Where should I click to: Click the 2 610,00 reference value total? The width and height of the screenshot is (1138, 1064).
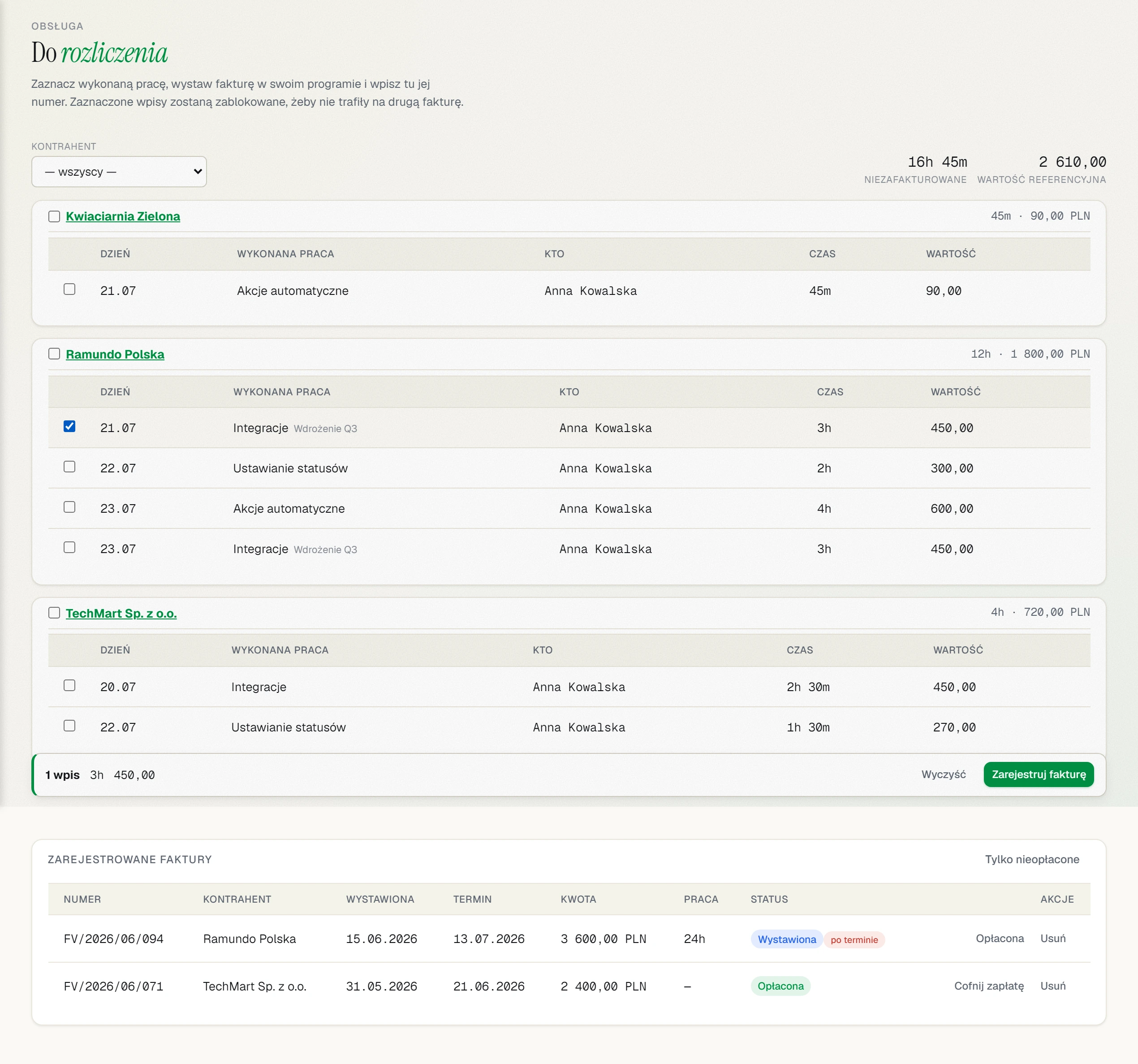pos(1072,162)
